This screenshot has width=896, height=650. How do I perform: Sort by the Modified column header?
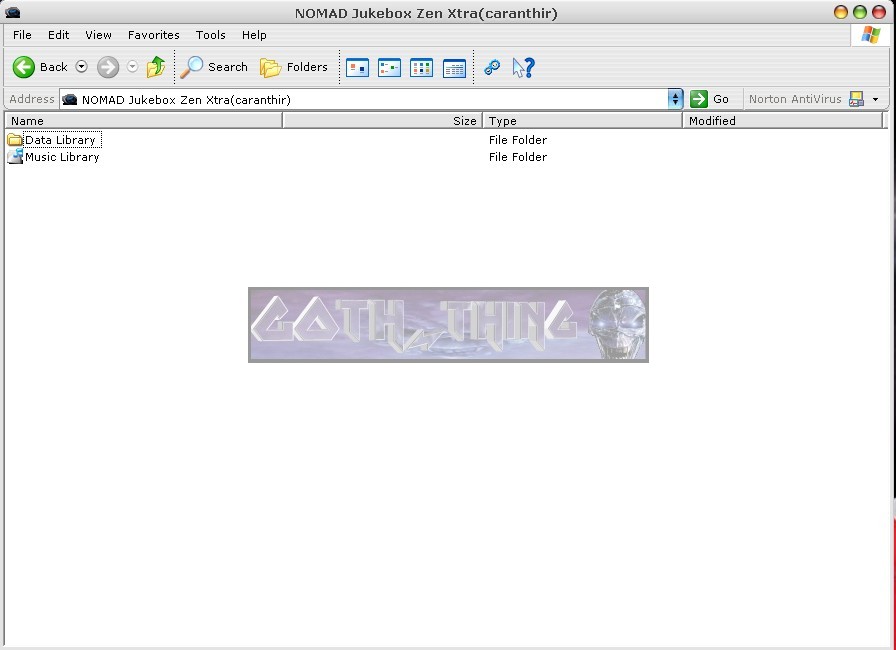(783, 121)
